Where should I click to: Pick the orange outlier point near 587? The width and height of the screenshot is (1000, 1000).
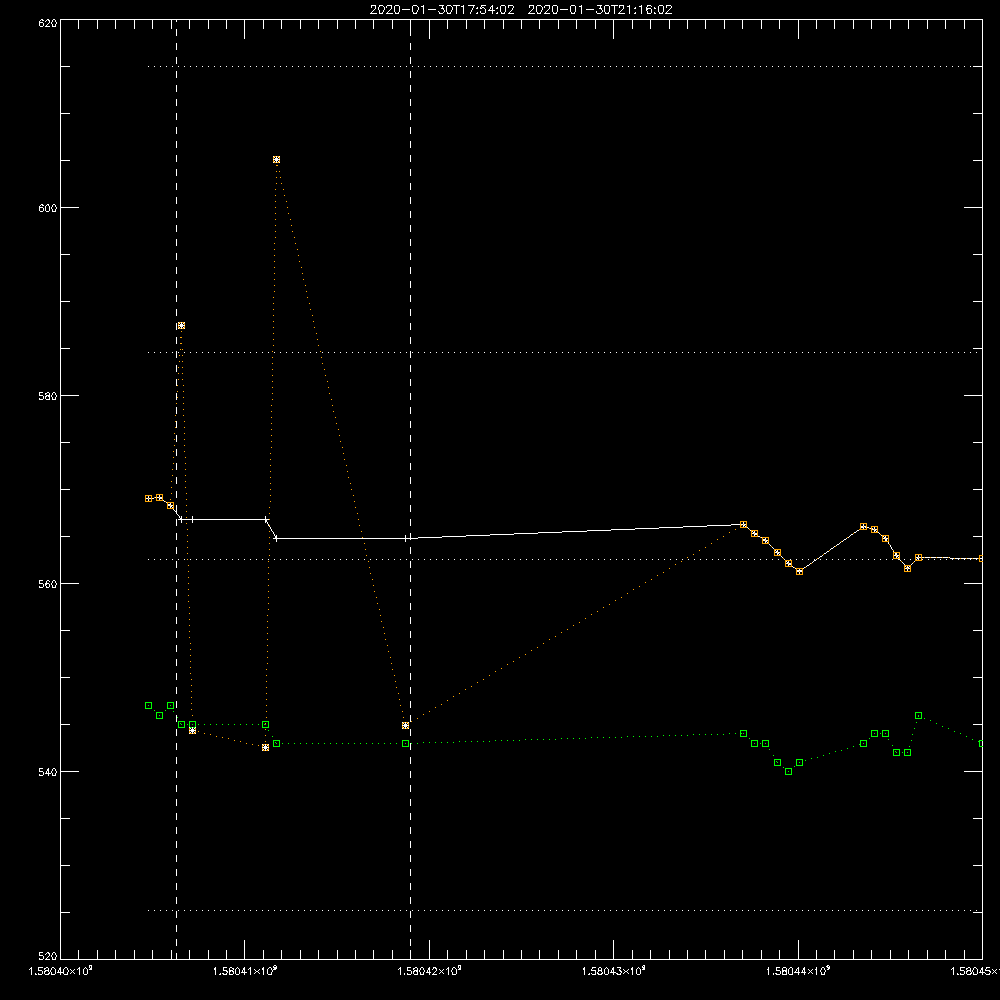click(x=181, y=325)
